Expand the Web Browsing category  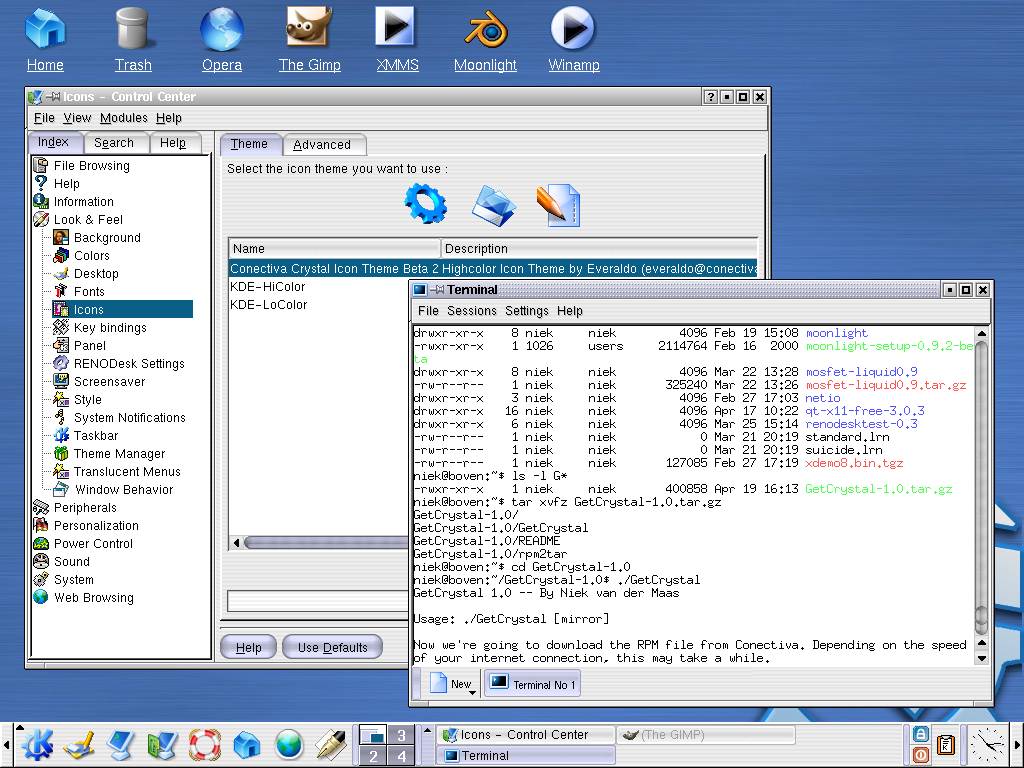[93, 598]
